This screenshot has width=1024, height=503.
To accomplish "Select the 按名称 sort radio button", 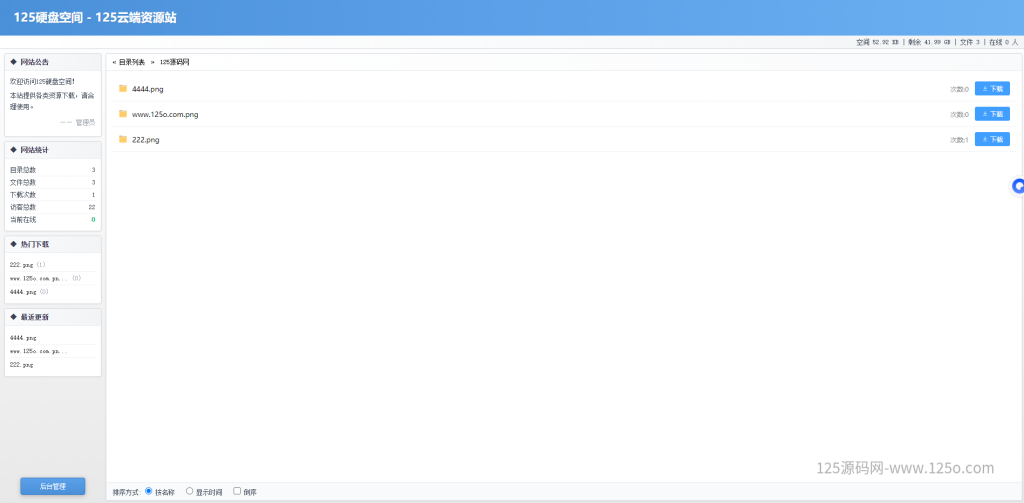I will point(149,491).
